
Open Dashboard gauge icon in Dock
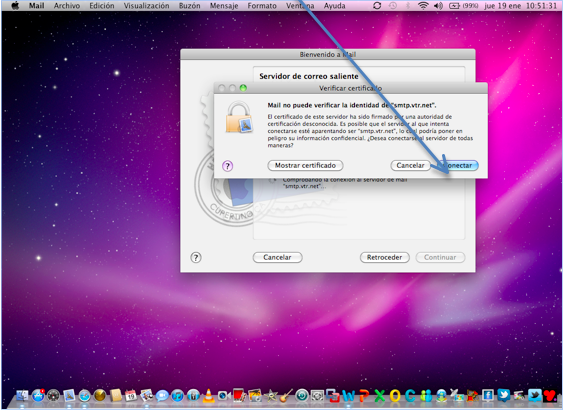53,395
